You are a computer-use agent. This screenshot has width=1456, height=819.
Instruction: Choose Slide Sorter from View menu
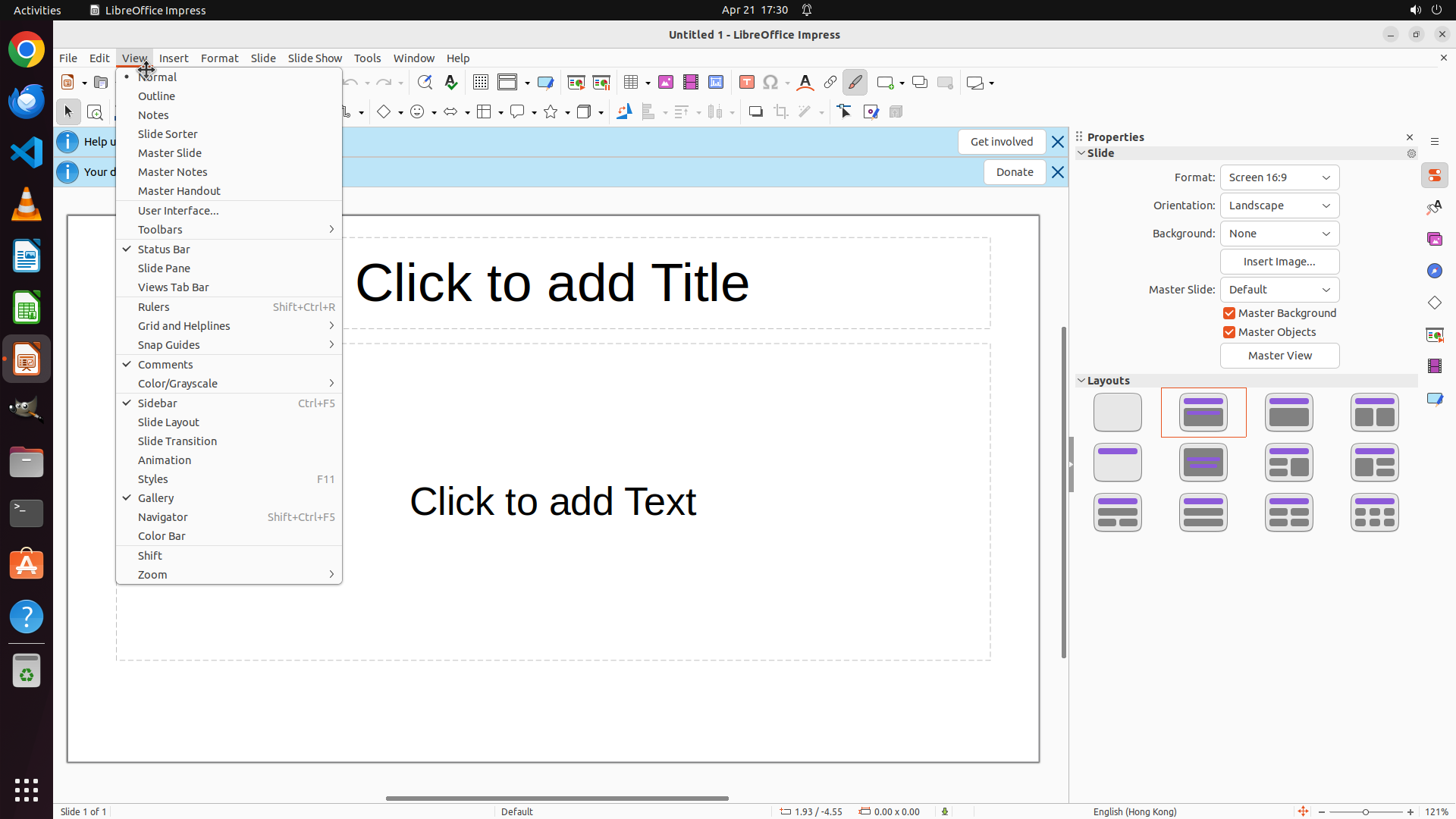click(x=168, y=134)
